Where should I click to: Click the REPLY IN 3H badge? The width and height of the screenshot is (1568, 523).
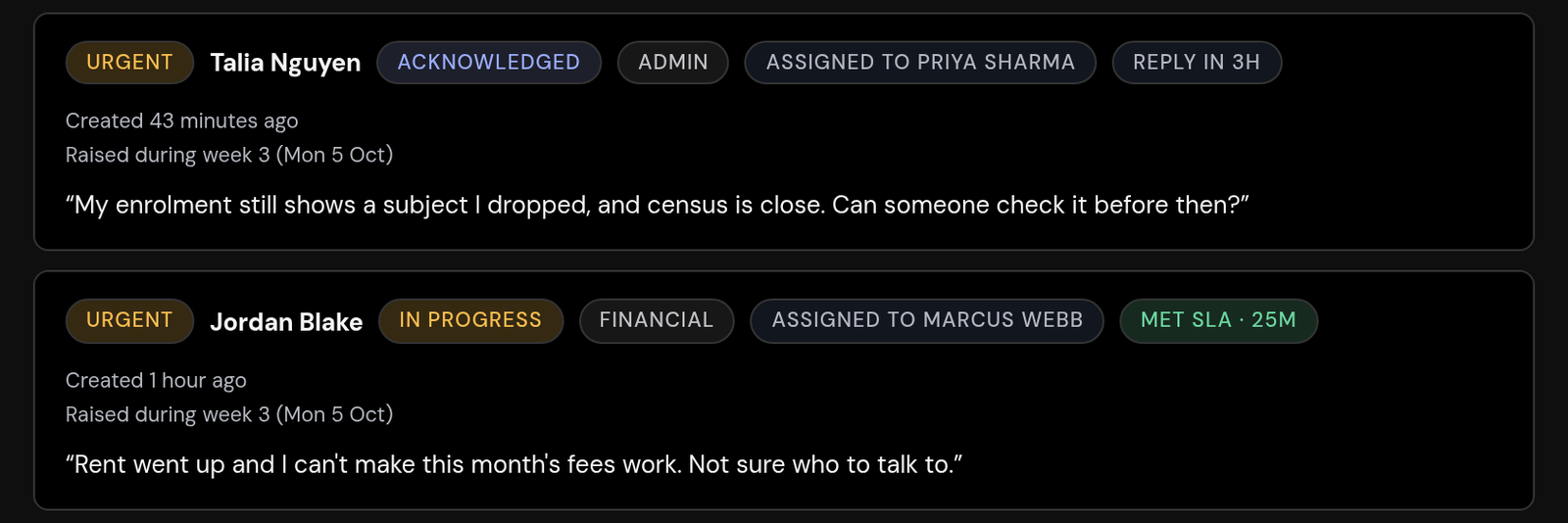[1197, 63]
